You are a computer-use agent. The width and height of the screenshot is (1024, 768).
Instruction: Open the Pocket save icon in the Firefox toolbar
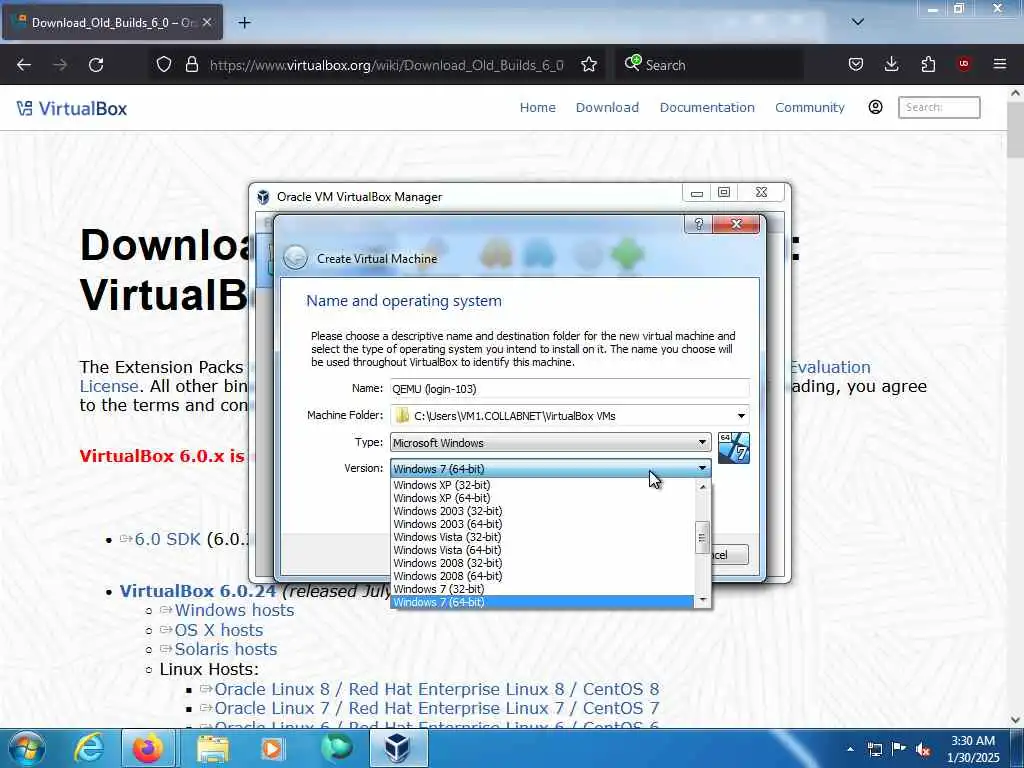856,64
